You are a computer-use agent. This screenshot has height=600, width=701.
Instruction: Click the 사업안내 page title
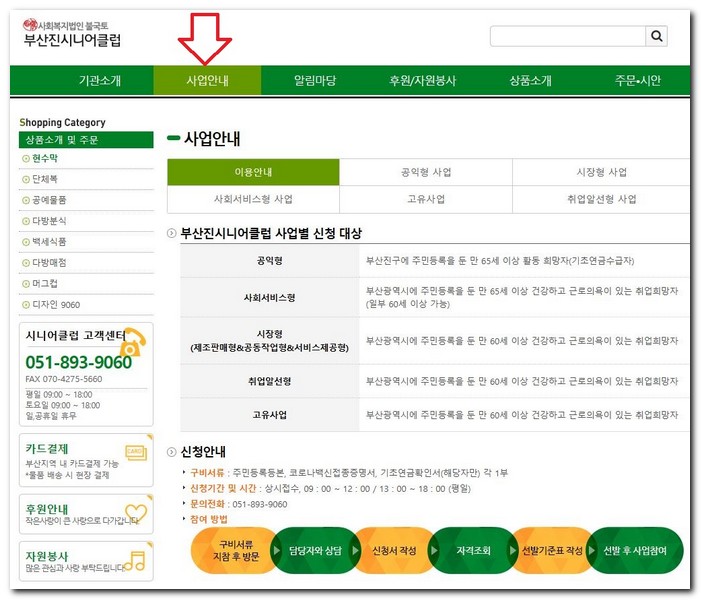[x=212, y=139]
